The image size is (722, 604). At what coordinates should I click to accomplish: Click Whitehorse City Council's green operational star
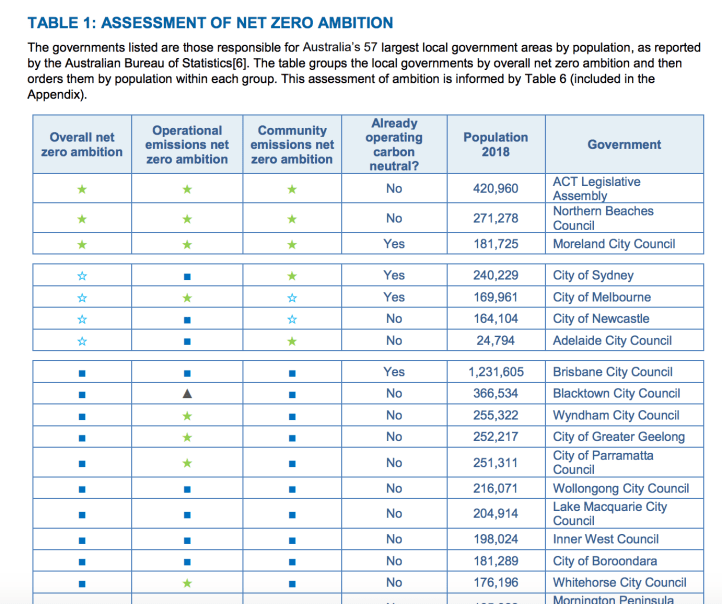tap(187, 583)
